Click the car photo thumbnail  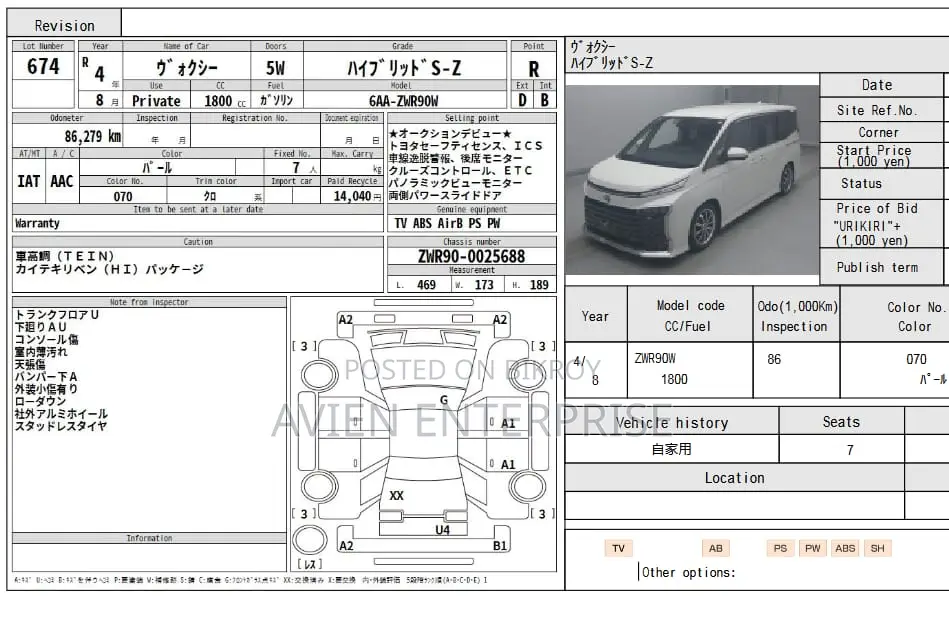(x=692, y=180)
